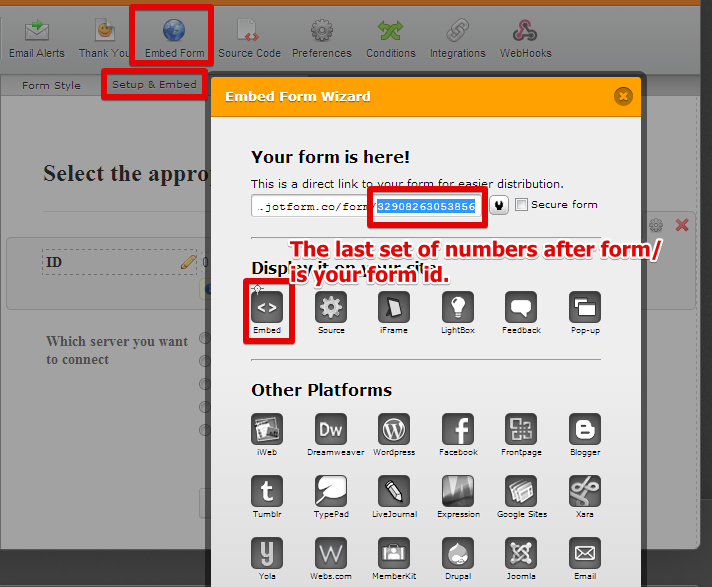Choose the Tumblr platform icon
The image size is (712, 587).
267,492
